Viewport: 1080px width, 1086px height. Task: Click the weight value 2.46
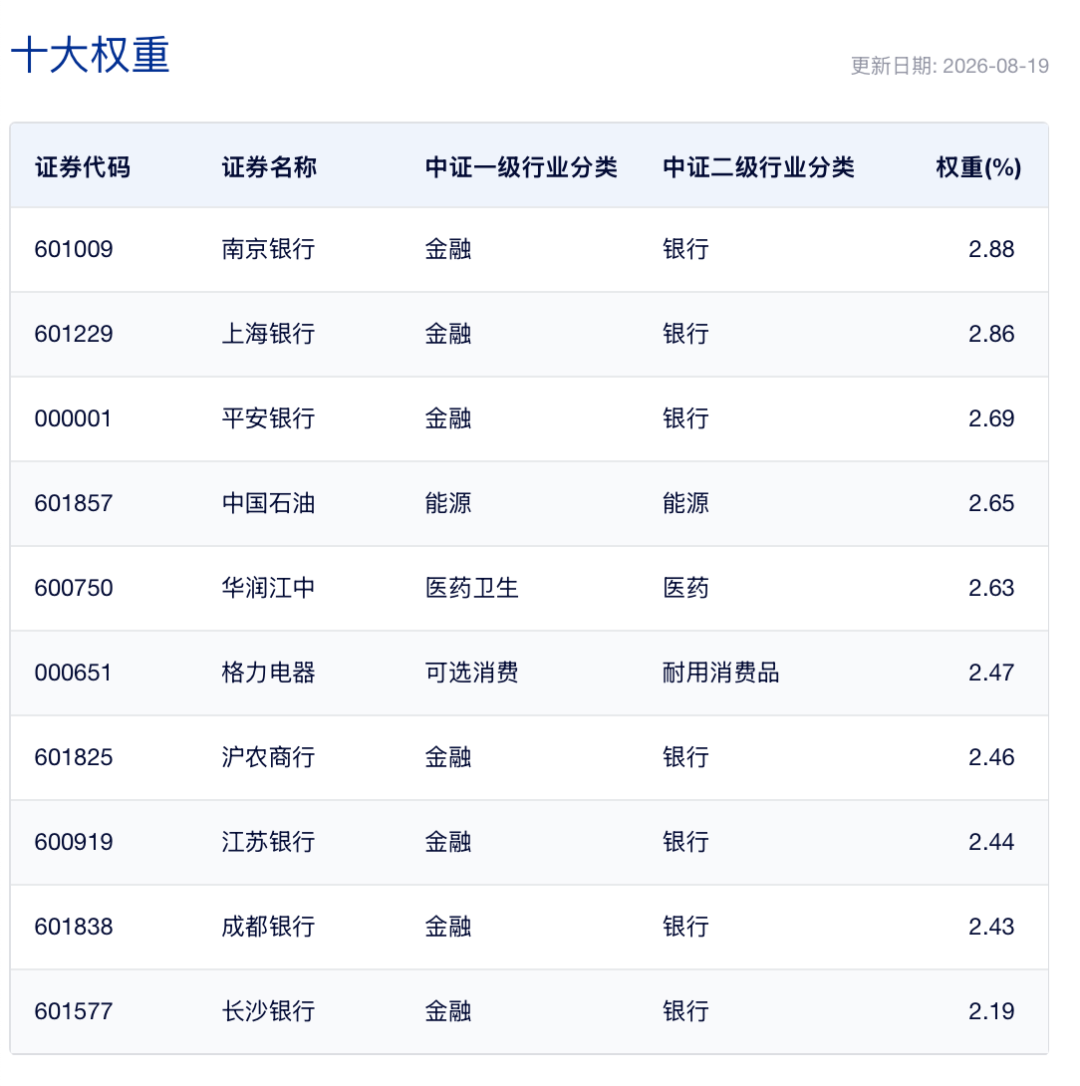coord(991,757)
